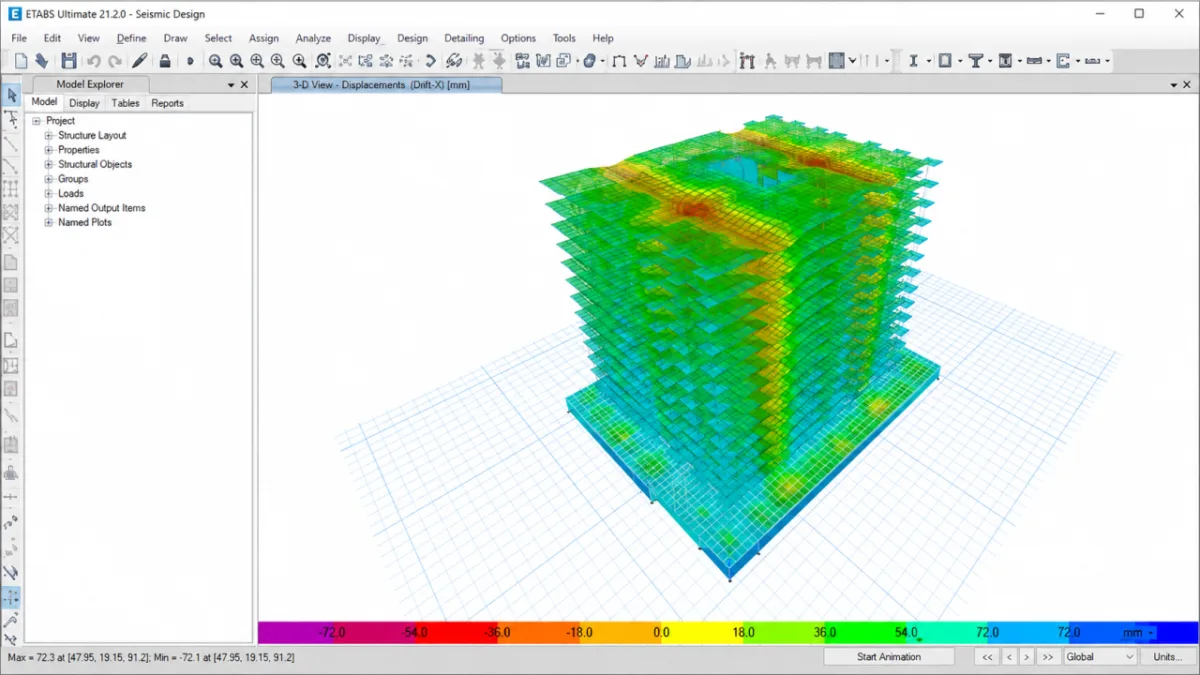
Task: Click the single > next step button
Action: 1026,657
